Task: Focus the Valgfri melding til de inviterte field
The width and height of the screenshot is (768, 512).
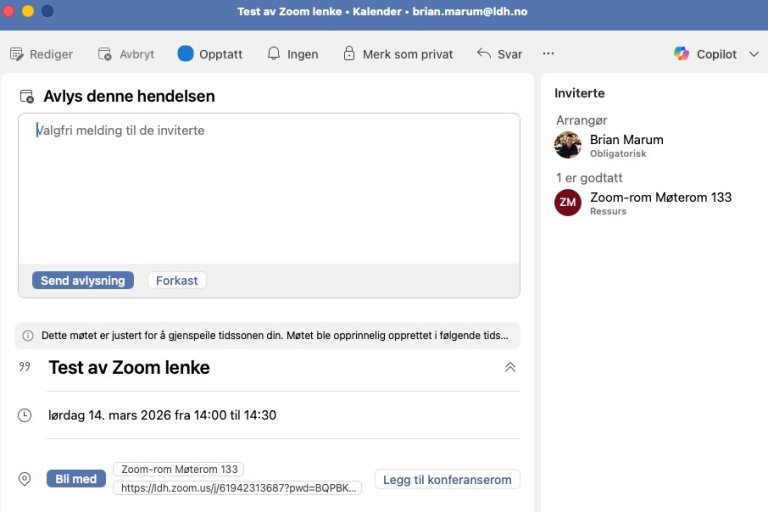Action: pyautogui.click(x=269, y=189)
